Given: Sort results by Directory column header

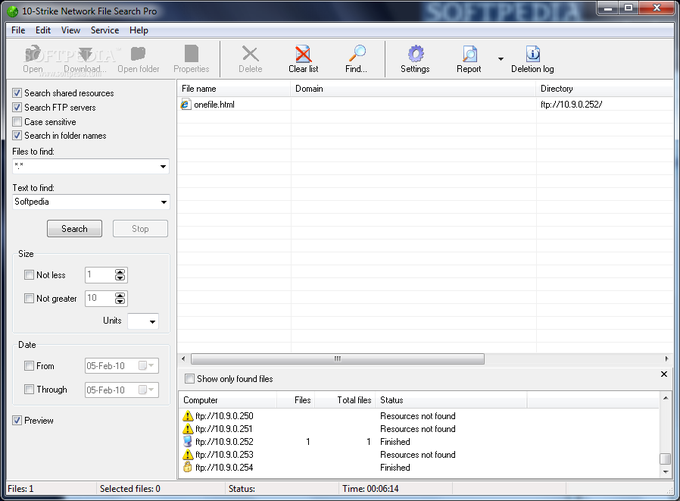Looking at the screenshot, I should 600,89.
